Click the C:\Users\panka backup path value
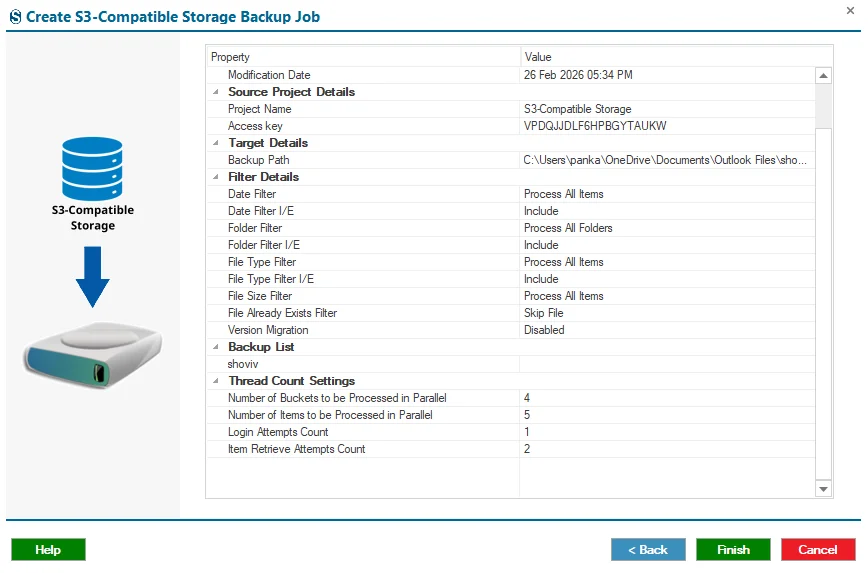868x573 pixels. 665,160
